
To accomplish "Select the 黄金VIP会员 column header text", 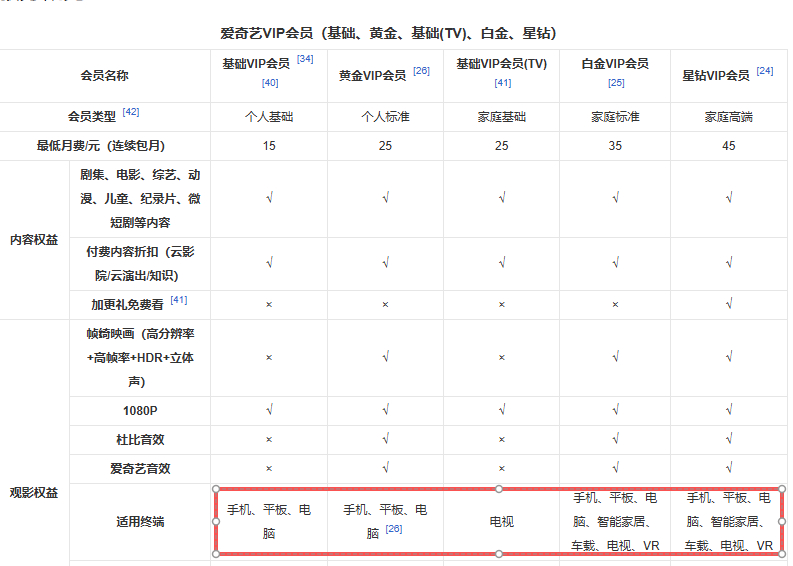I will 372,76.
